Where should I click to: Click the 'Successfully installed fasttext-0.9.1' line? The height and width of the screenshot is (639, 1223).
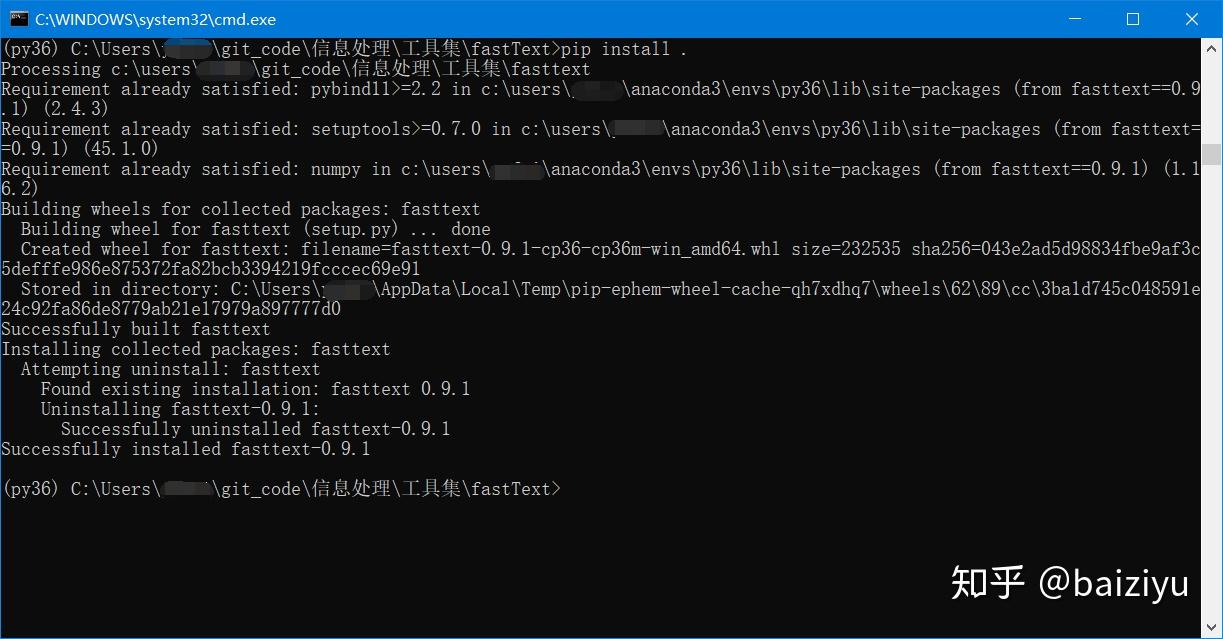[x=185, y=449]
